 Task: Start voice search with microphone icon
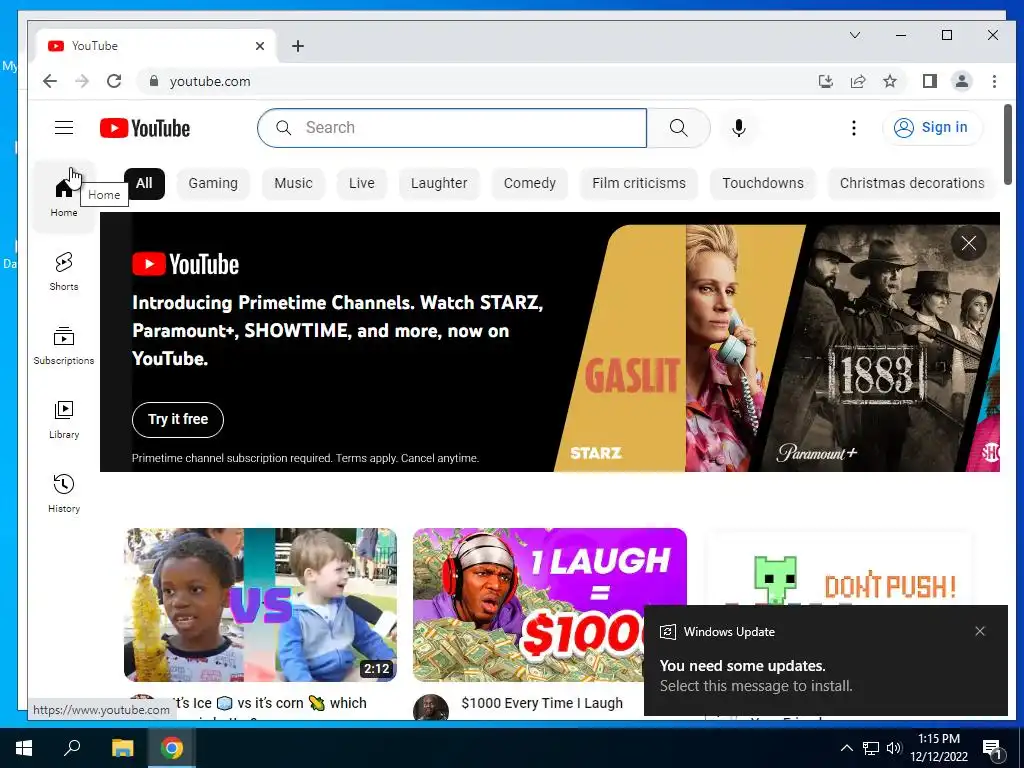tap(739, 128)
